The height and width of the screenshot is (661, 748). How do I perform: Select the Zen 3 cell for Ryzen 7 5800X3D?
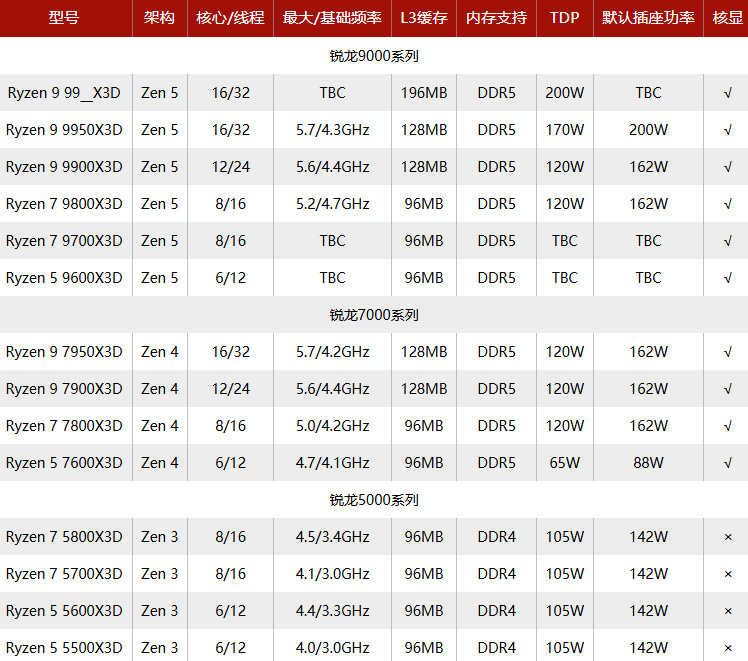pos(160,537)
